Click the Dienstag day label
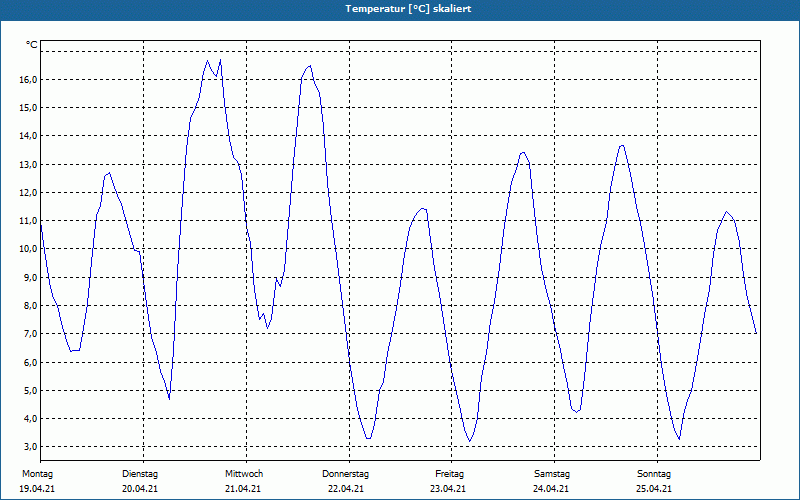The image size is (800, 500). click(140, 474)
